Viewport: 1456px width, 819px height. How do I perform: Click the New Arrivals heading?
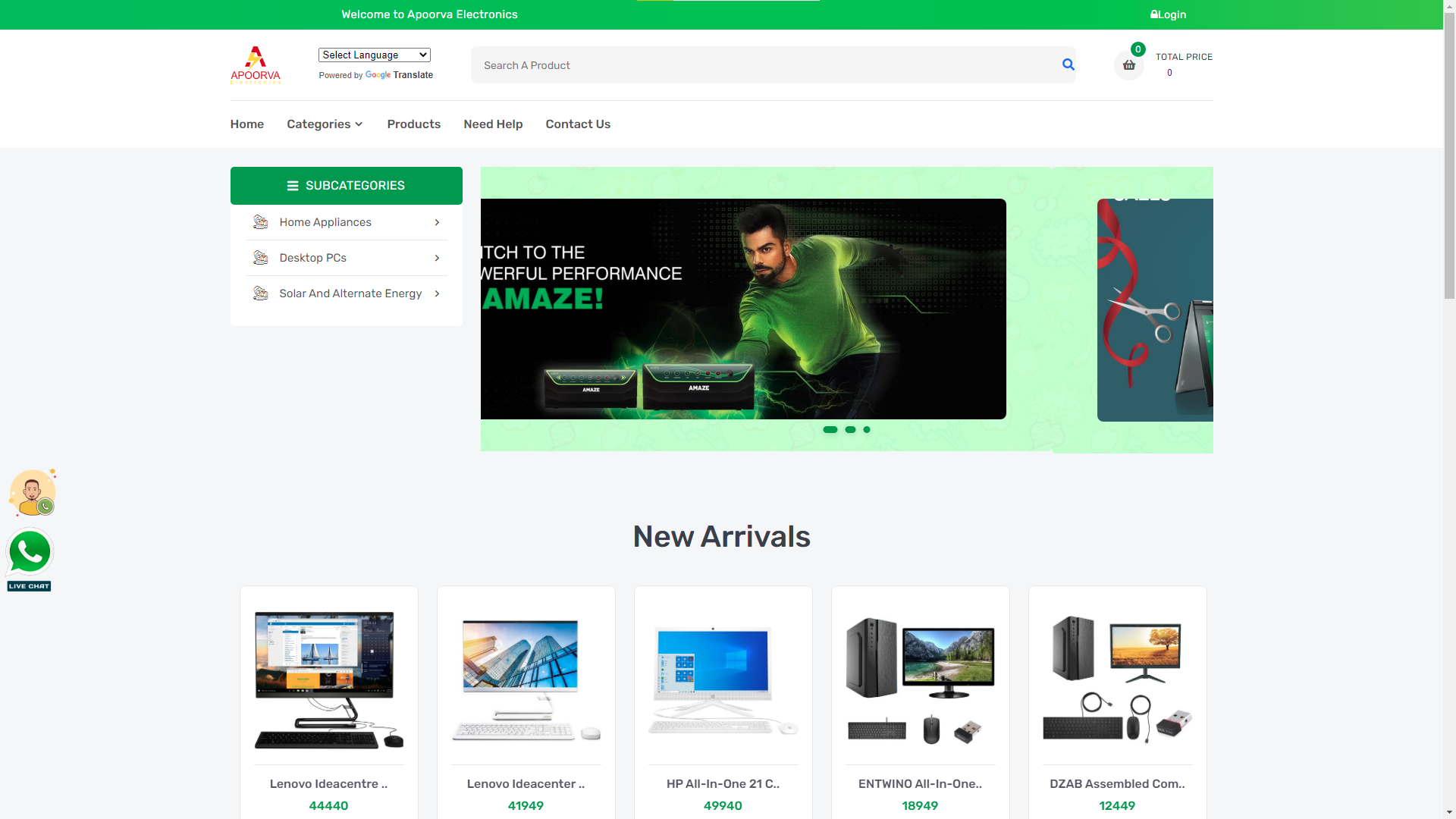pos(722,537)
